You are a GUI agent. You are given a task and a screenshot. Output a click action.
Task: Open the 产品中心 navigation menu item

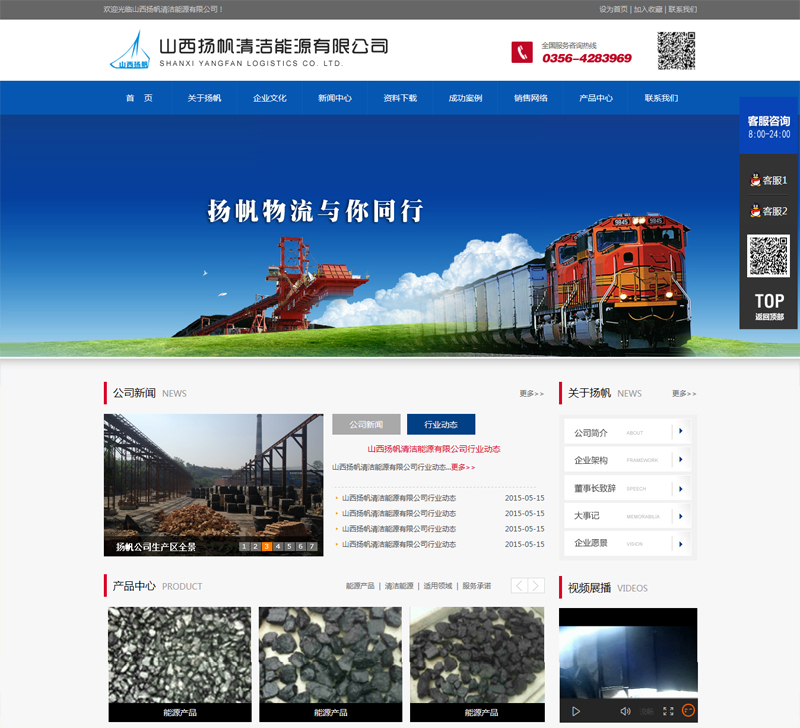point(596,98)
